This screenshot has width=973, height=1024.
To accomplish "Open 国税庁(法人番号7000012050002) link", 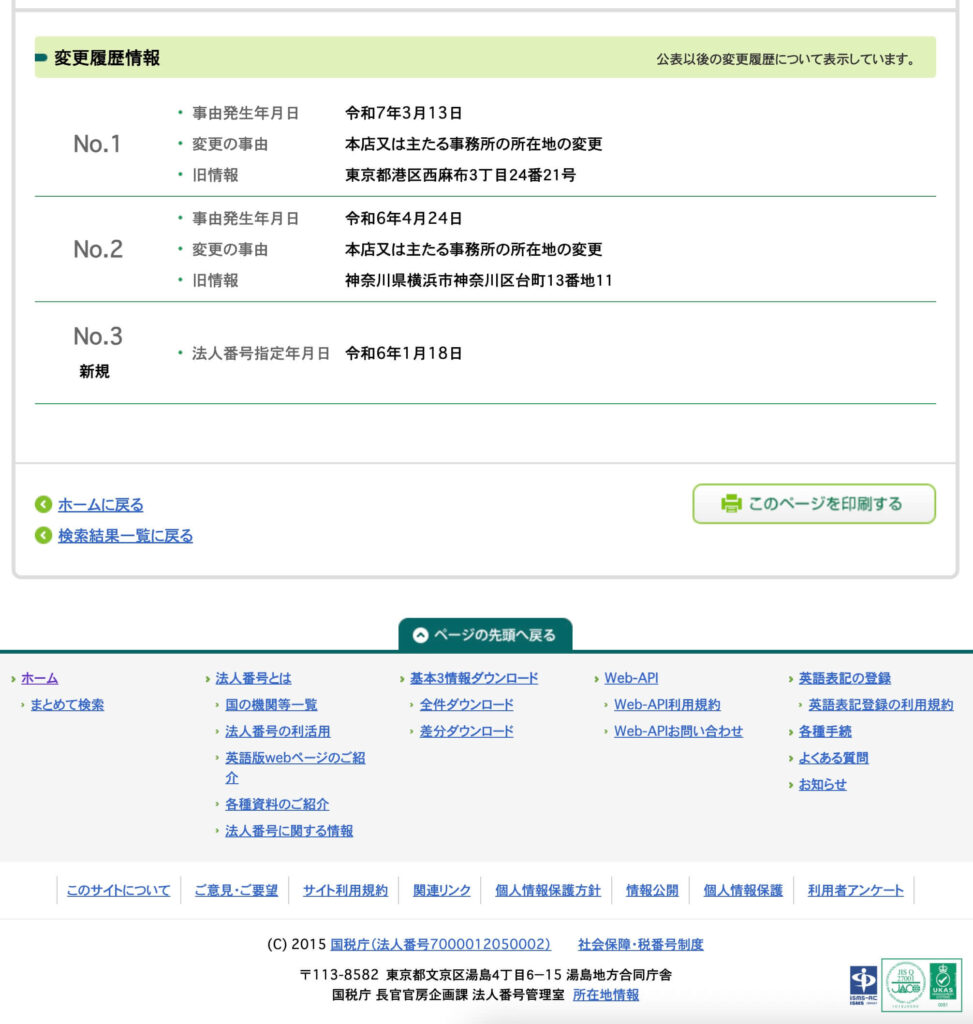I will pos(440,944).
